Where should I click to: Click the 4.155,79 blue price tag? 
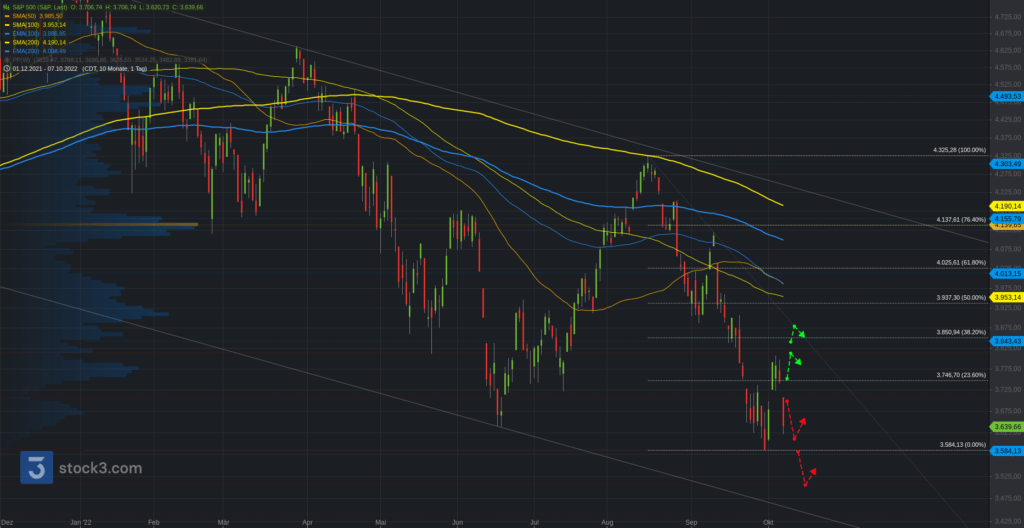(x=1006, y=218)
